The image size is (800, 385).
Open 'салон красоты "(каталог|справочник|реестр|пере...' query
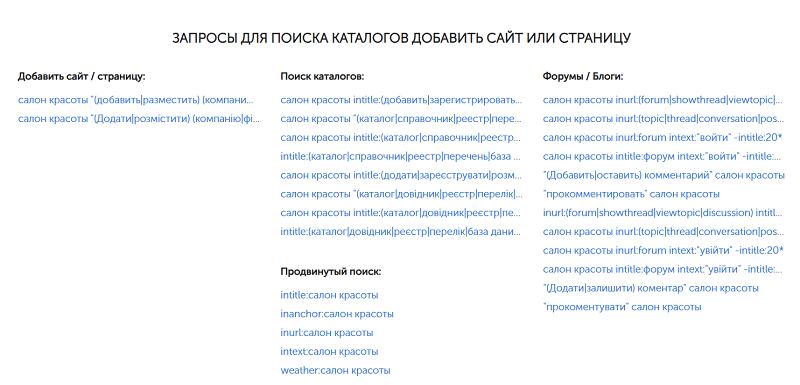(x=401, y=119)
